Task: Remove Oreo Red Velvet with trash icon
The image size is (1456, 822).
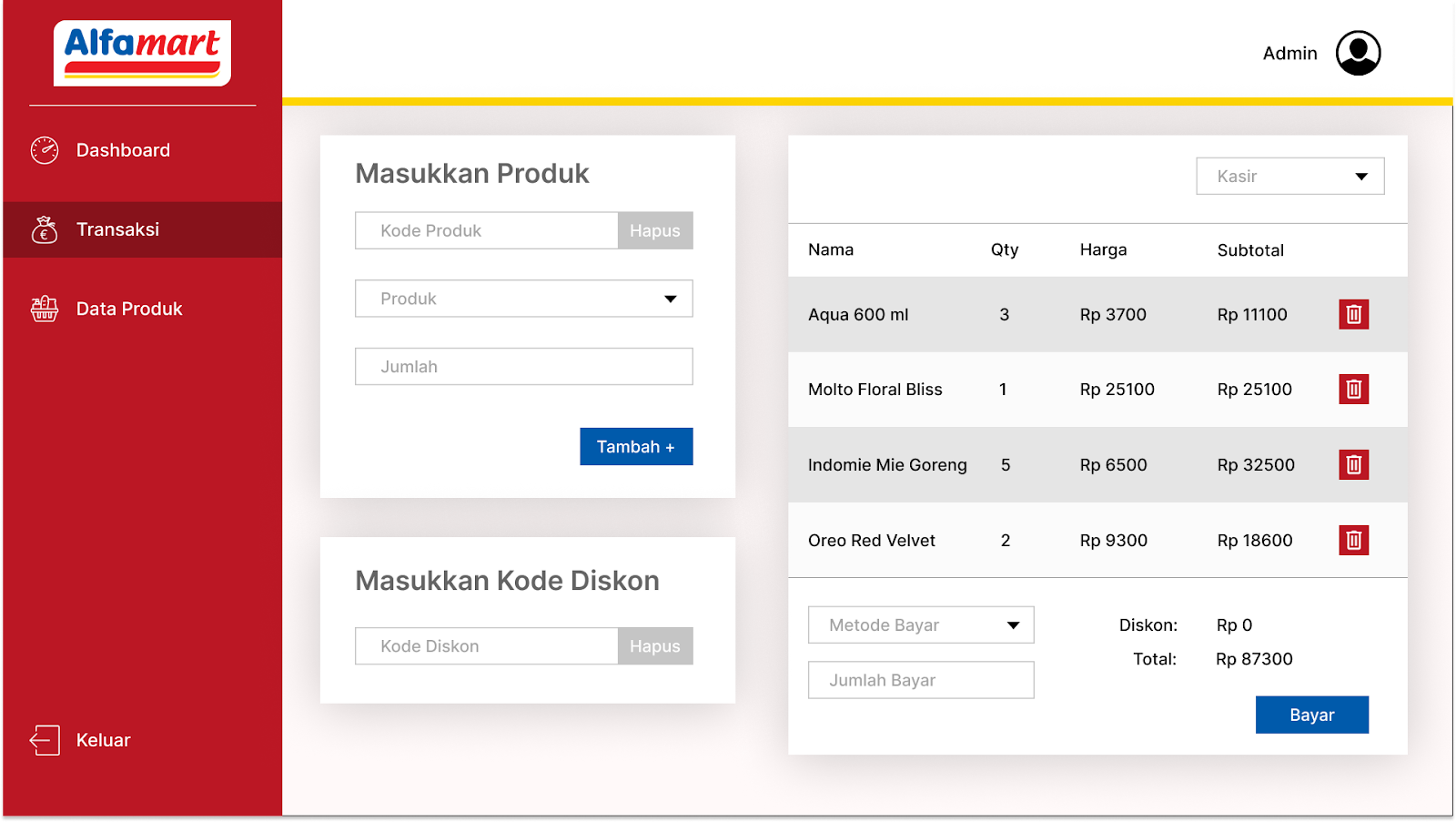Action: pyautogui.click(x=1354, y=540)
